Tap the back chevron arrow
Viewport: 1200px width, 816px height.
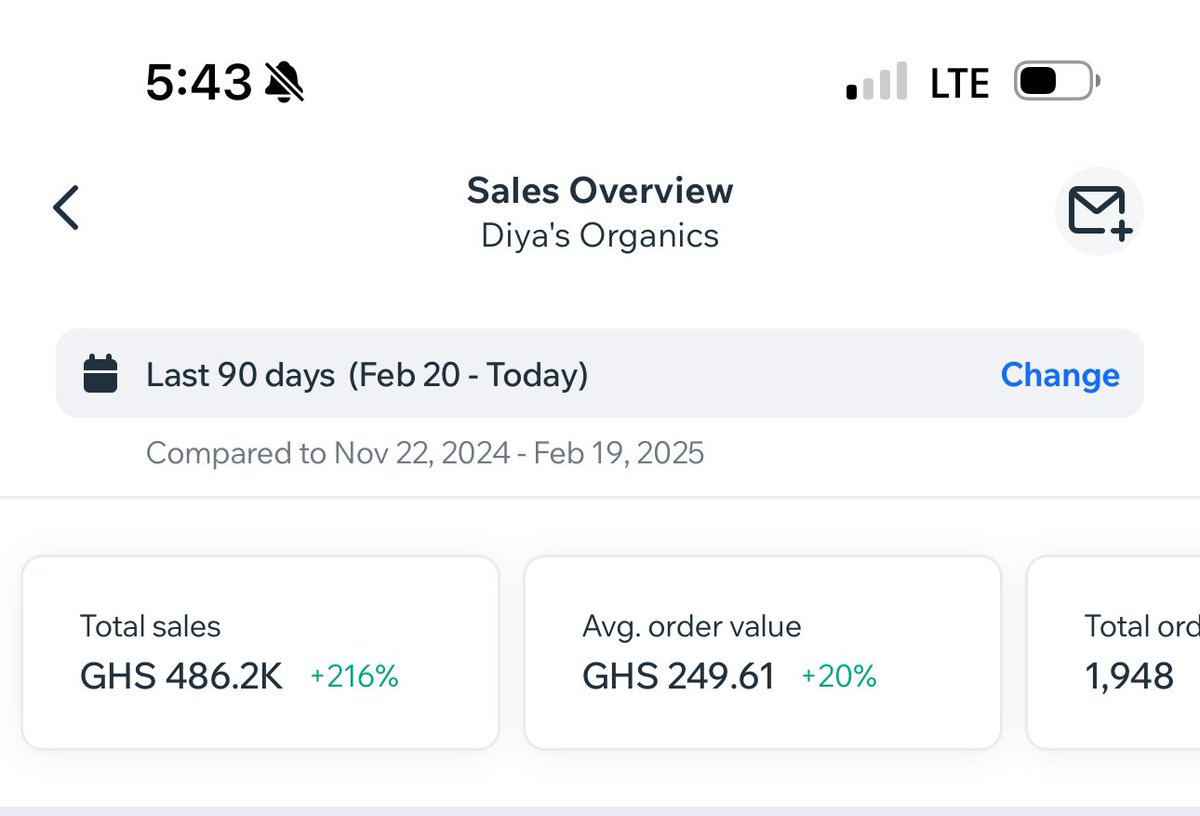tap(66, 208)
